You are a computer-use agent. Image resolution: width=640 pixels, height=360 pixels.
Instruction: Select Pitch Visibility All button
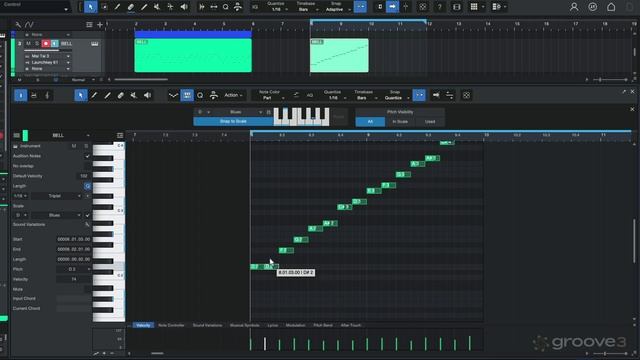tap(370, 122)
